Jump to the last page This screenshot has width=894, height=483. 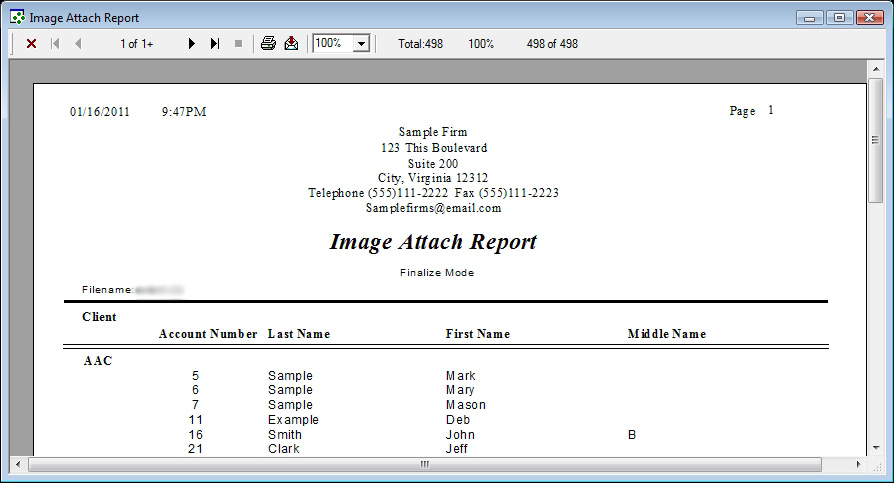point(215,44)
